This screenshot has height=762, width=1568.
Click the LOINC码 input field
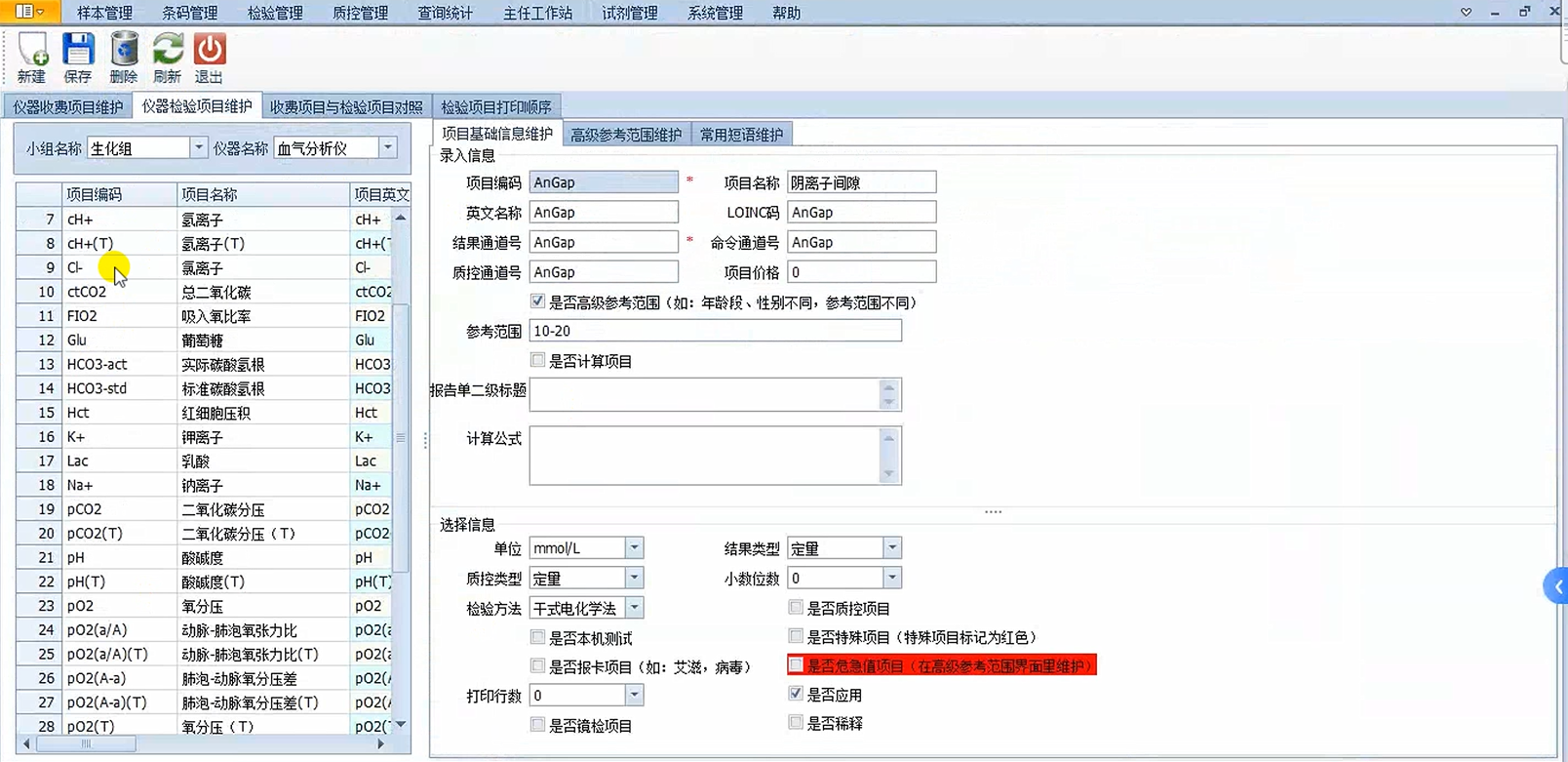(862, 212)
